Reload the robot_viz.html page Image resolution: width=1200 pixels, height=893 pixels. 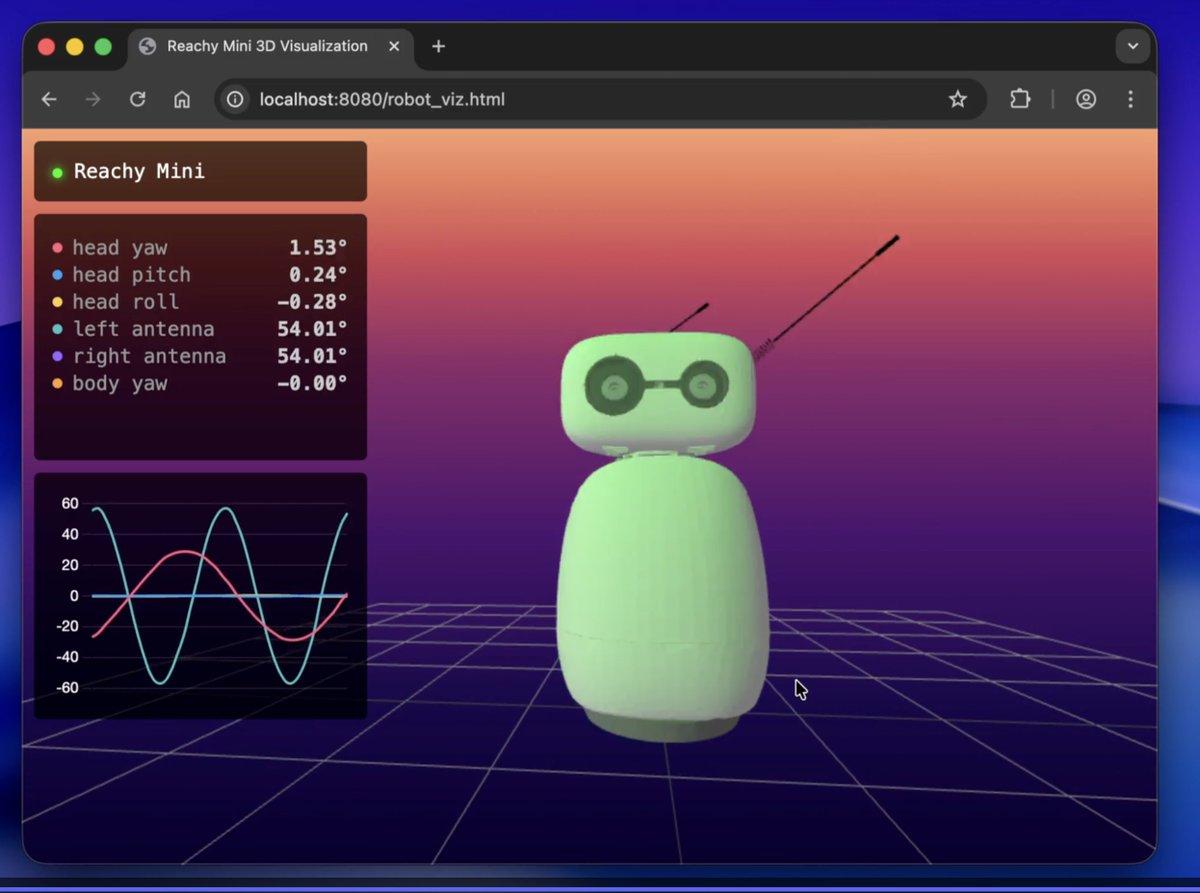(x=138, y=99)
